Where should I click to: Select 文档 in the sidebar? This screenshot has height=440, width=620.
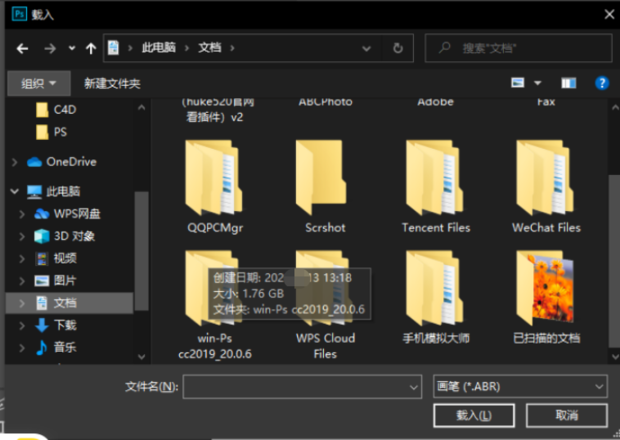click(70, 303)
